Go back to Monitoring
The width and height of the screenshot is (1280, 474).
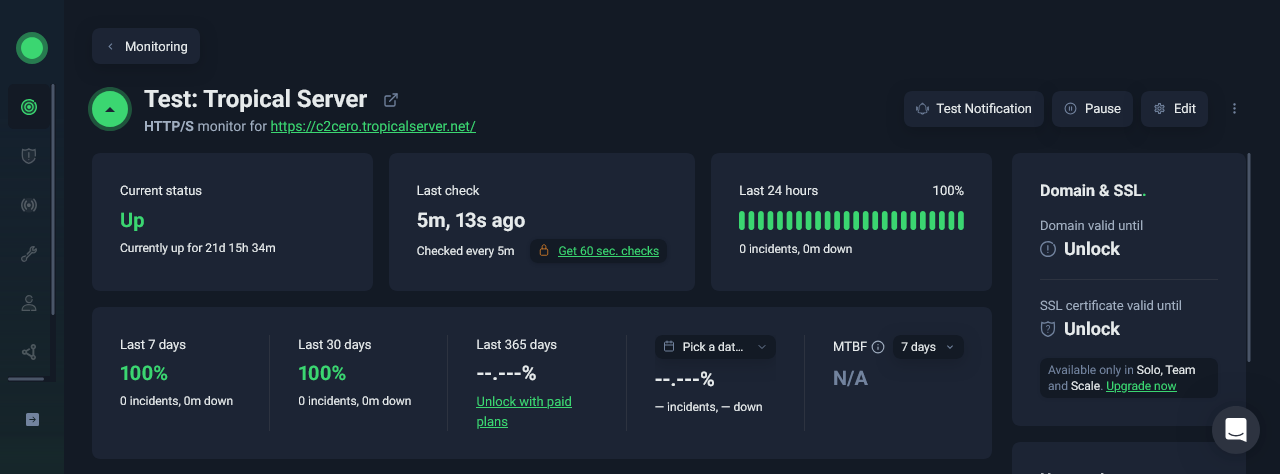pyautogui.click(x=146, y=47)
